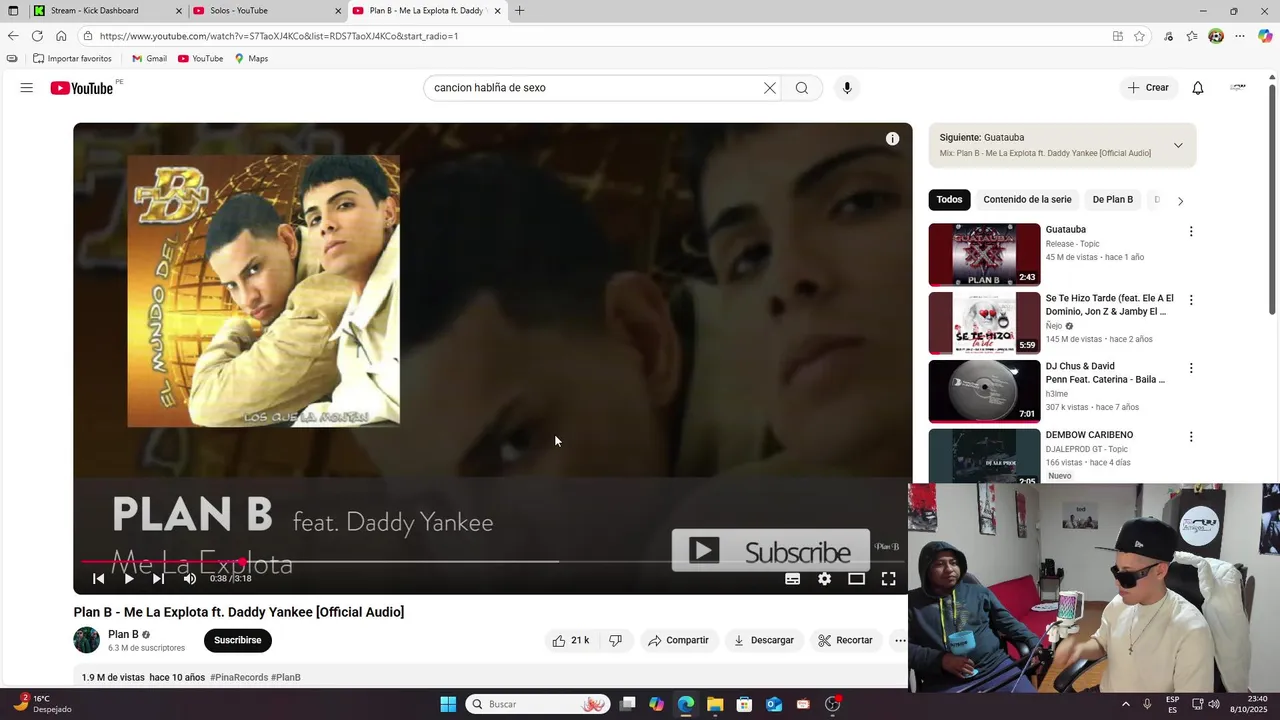Download the video via Descargar

click(763, 640)
